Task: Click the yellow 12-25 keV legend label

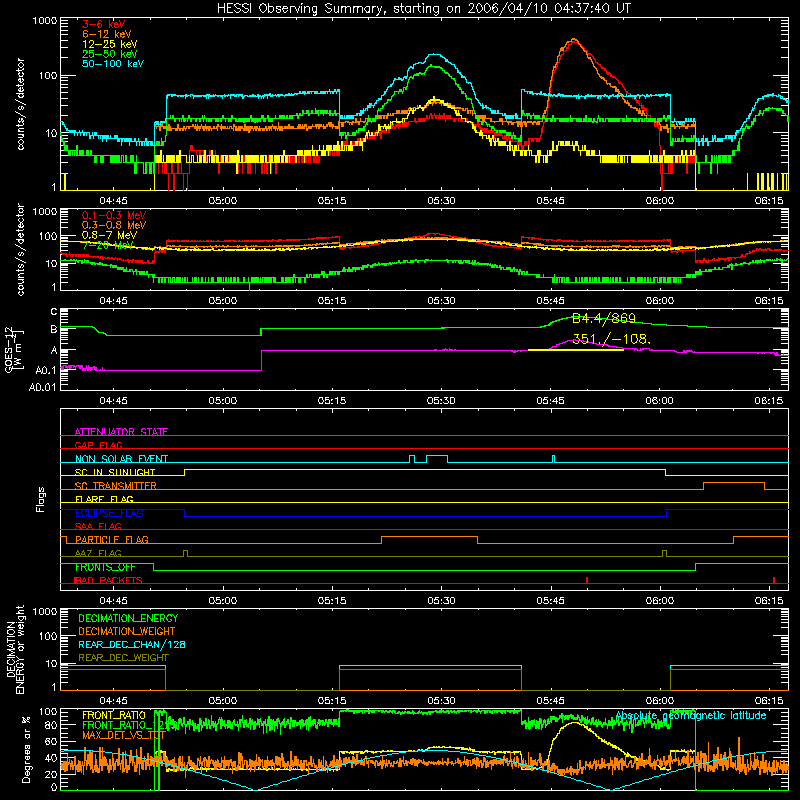Action: pyautogui.click(x=110, y=44)
